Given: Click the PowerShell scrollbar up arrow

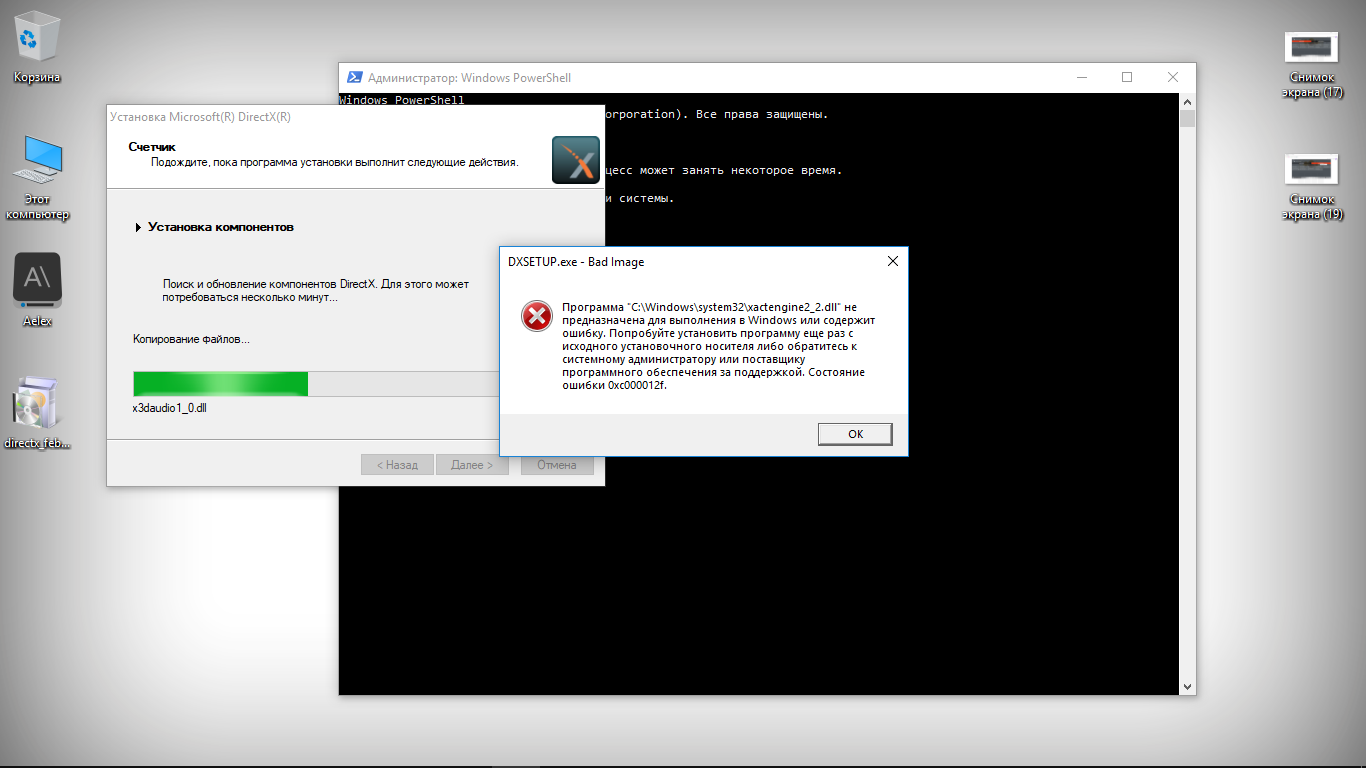Looking at the screenshot, I should click(1188, 101).
